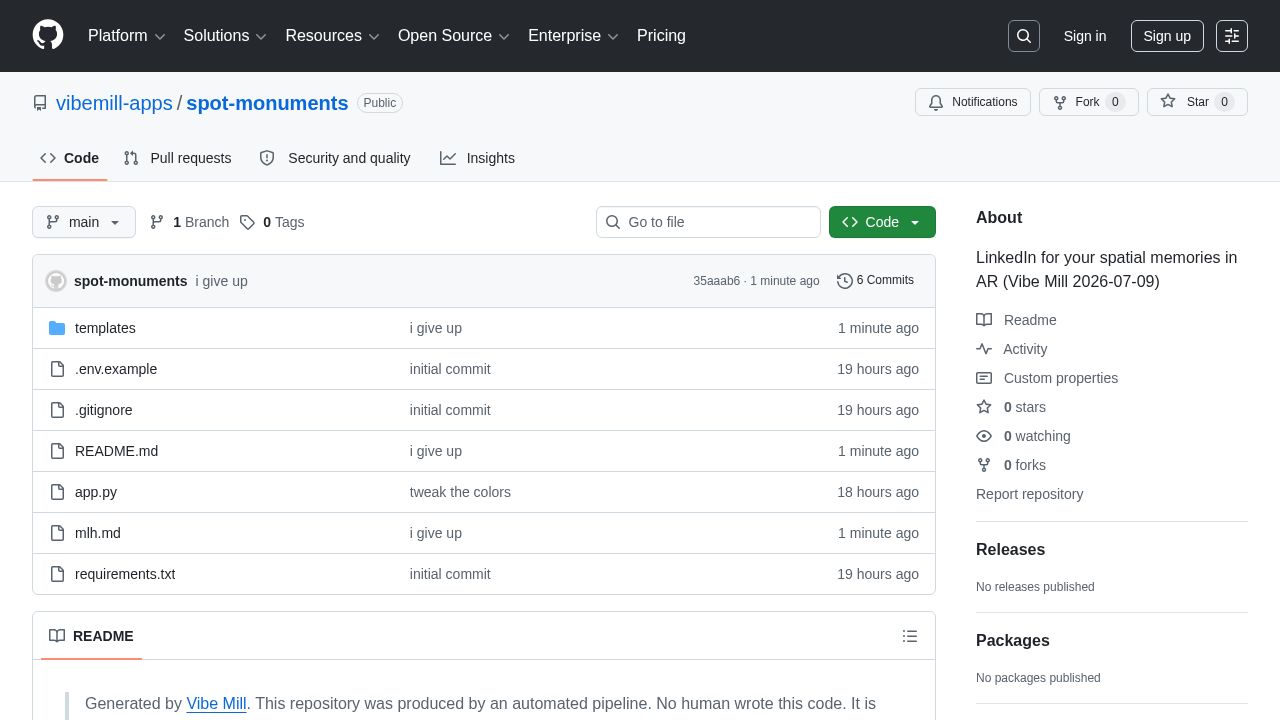Open the mlh.md file
Image resolution: width=1280 pixels, height=720 pixels.
point(98,533)
